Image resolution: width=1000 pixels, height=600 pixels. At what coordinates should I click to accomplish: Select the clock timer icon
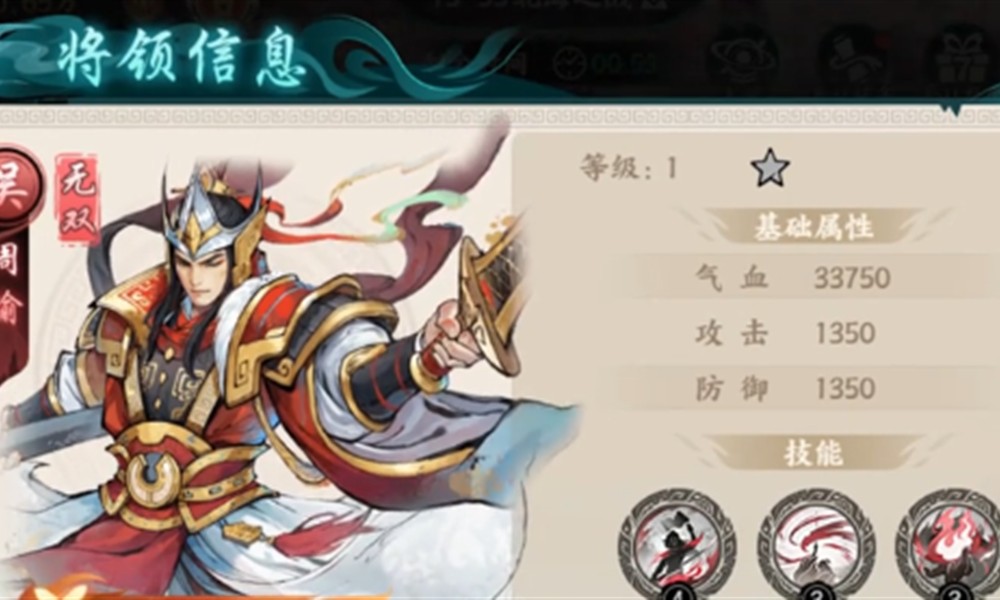569,64
